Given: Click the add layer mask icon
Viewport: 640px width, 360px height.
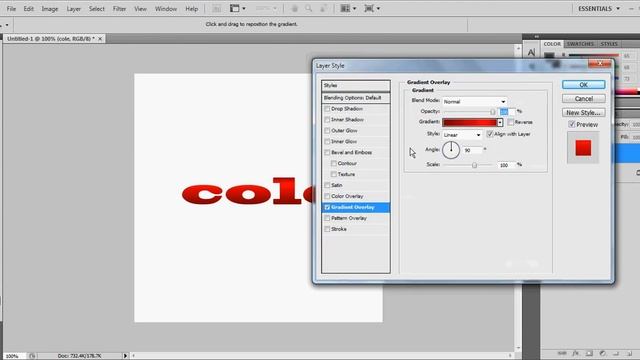Looking at the screenshot, I should [x=589, y=353].
